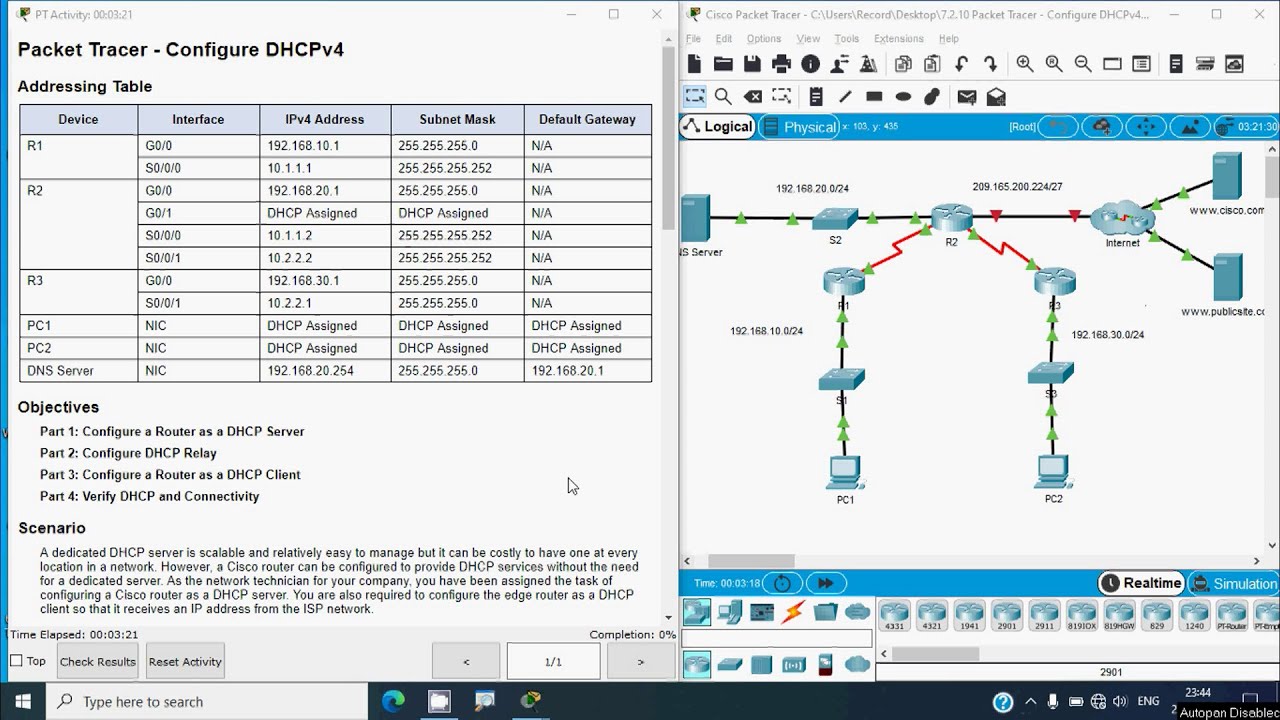Click the Drawing Palette rectangle icon
This screenshot has width=1280, height=720.
click(1112, 64)
